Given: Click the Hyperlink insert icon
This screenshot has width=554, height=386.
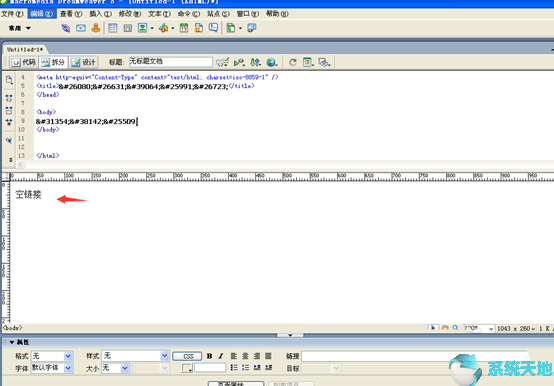Looking at the screenshot, I should (66, 28).
